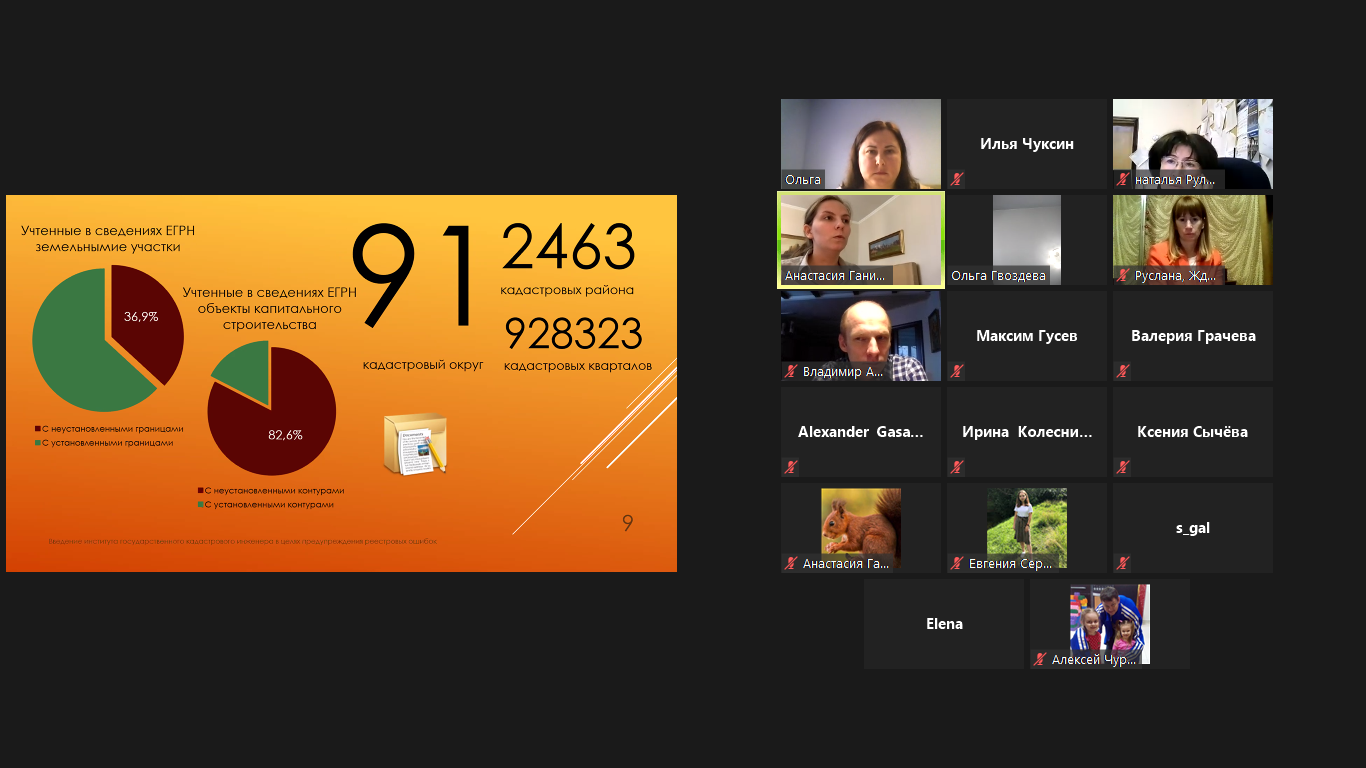The width and height of the screenshot is (1366, 768).
Task: Click green legend swatch 'С установленными границами'
Action: 38,442
